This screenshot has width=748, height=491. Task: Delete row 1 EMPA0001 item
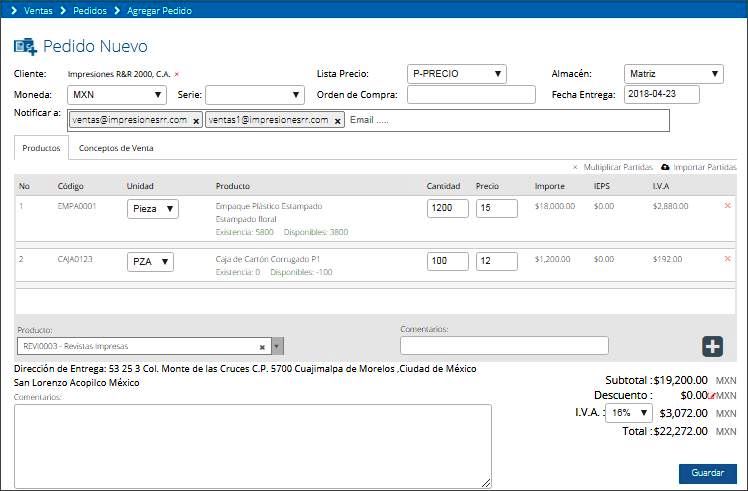pyautogui.click(x=727, y=206)
